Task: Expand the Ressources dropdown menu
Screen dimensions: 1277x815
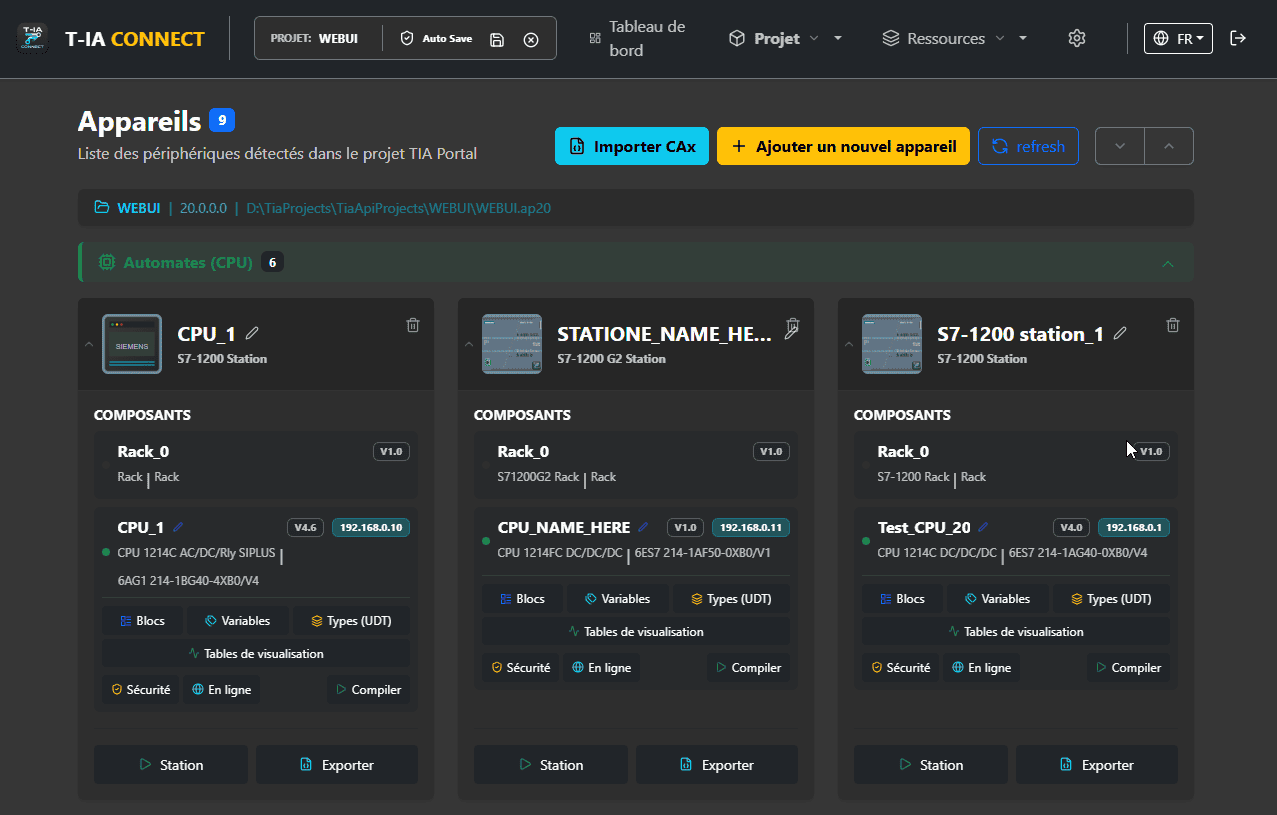Action: click(946, 38)
